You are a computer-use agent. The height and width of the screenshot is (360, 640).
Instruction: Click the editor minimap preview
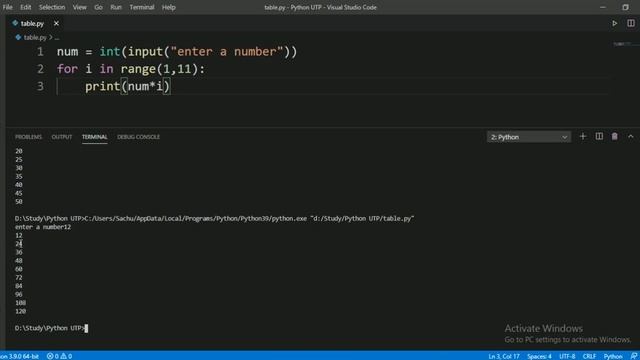[x=623, y=44]
